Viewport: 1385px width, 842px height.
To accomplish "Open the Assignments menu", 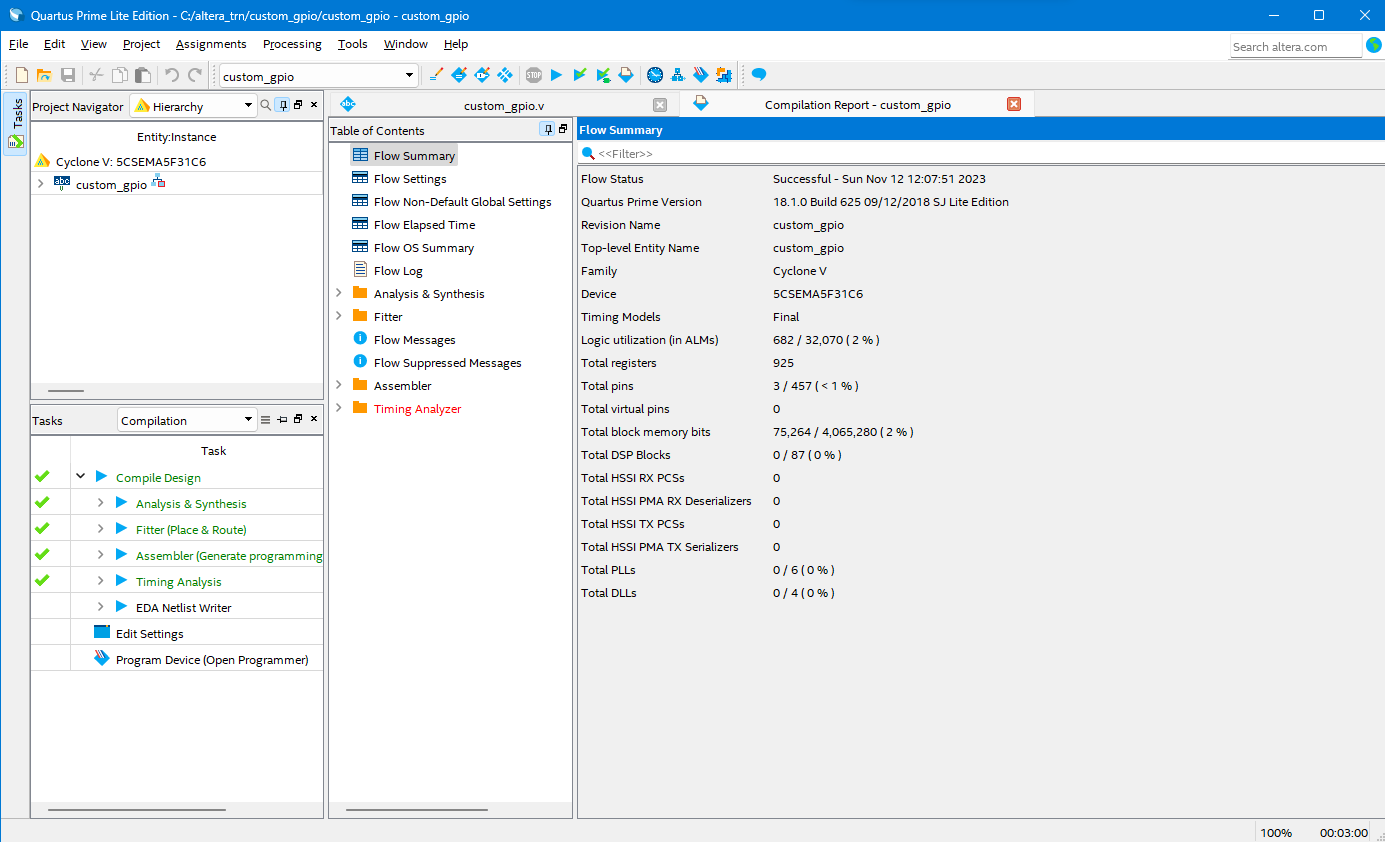I will [x=211, y=44].
